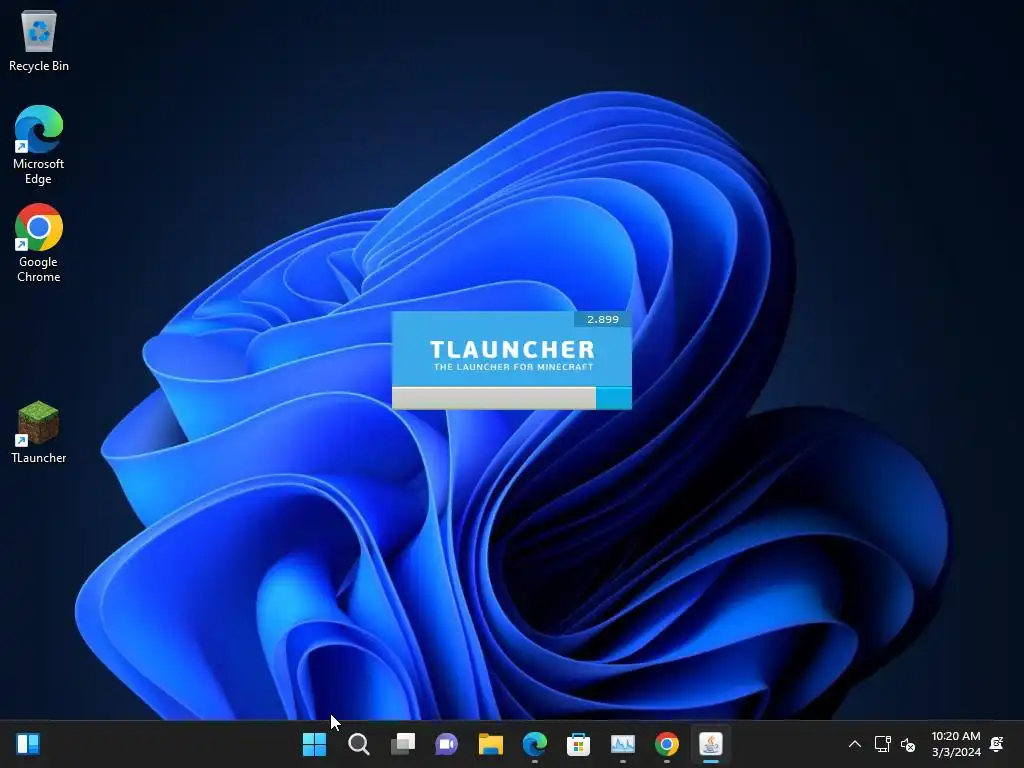The image size is (1024, 768).
Task: Click the muted volume tray icon
Action: tap(908, 744)
